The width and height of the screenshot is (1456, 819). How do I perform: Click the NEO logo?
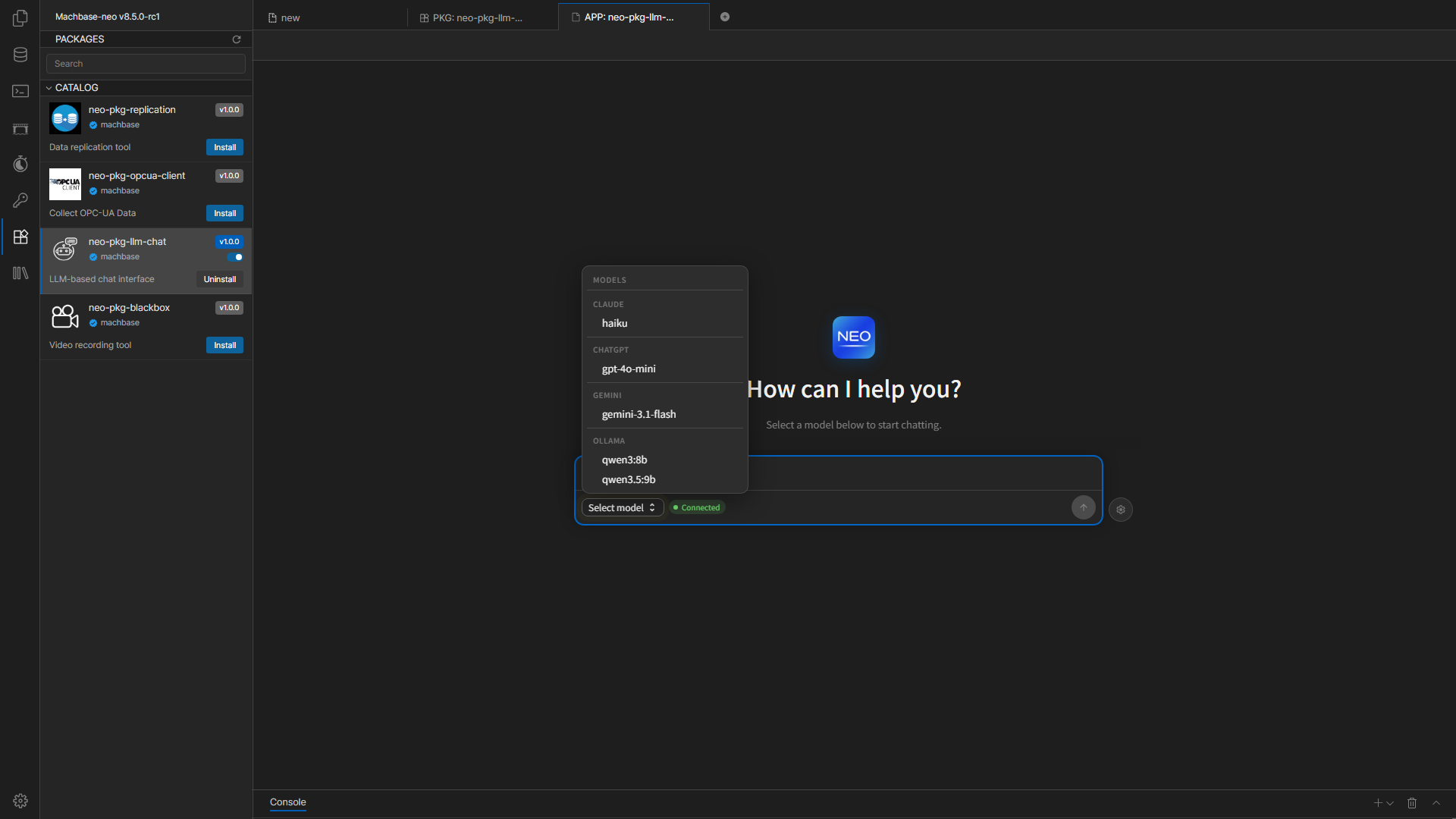click(x=854, y=337)
